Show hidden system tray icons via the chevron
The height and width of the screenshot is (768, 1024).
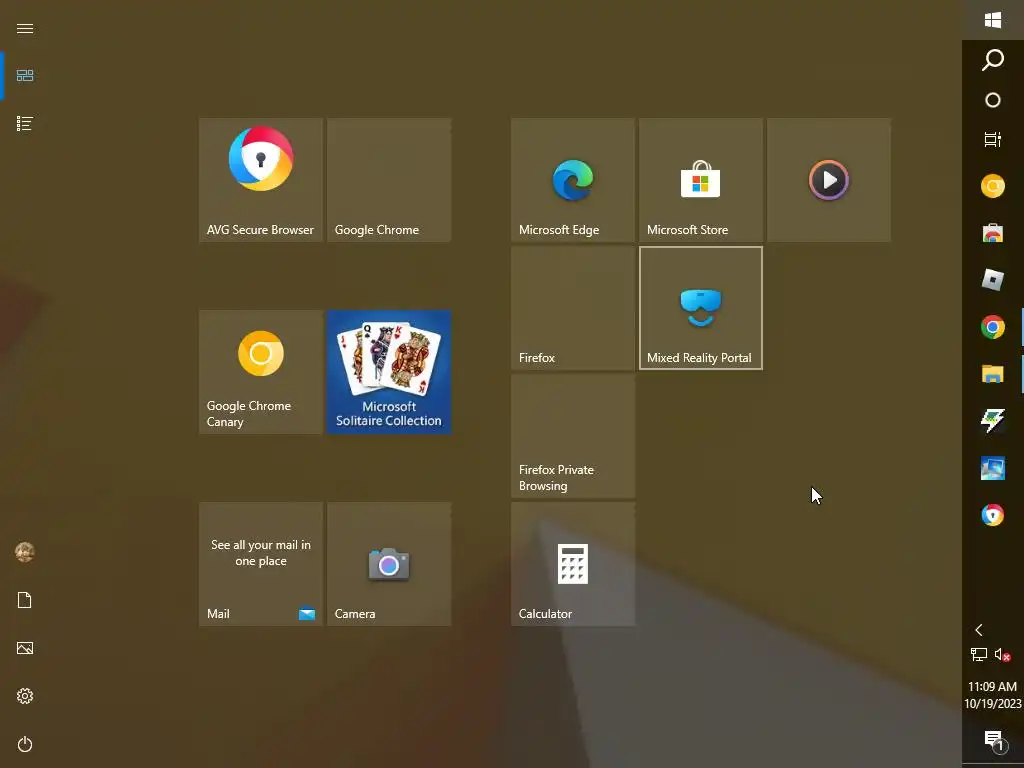[x=978, y=630]
